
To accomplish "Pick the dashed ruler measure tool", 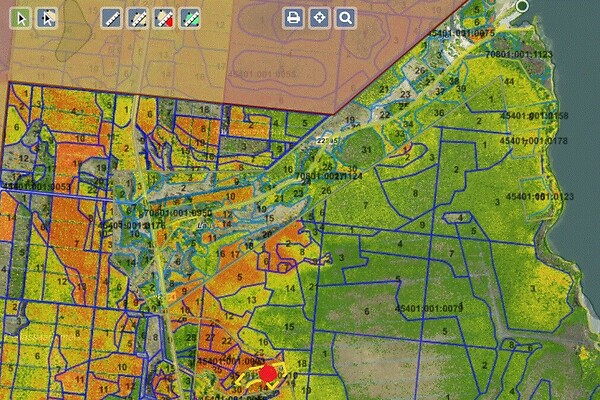I will coord(139,18).
